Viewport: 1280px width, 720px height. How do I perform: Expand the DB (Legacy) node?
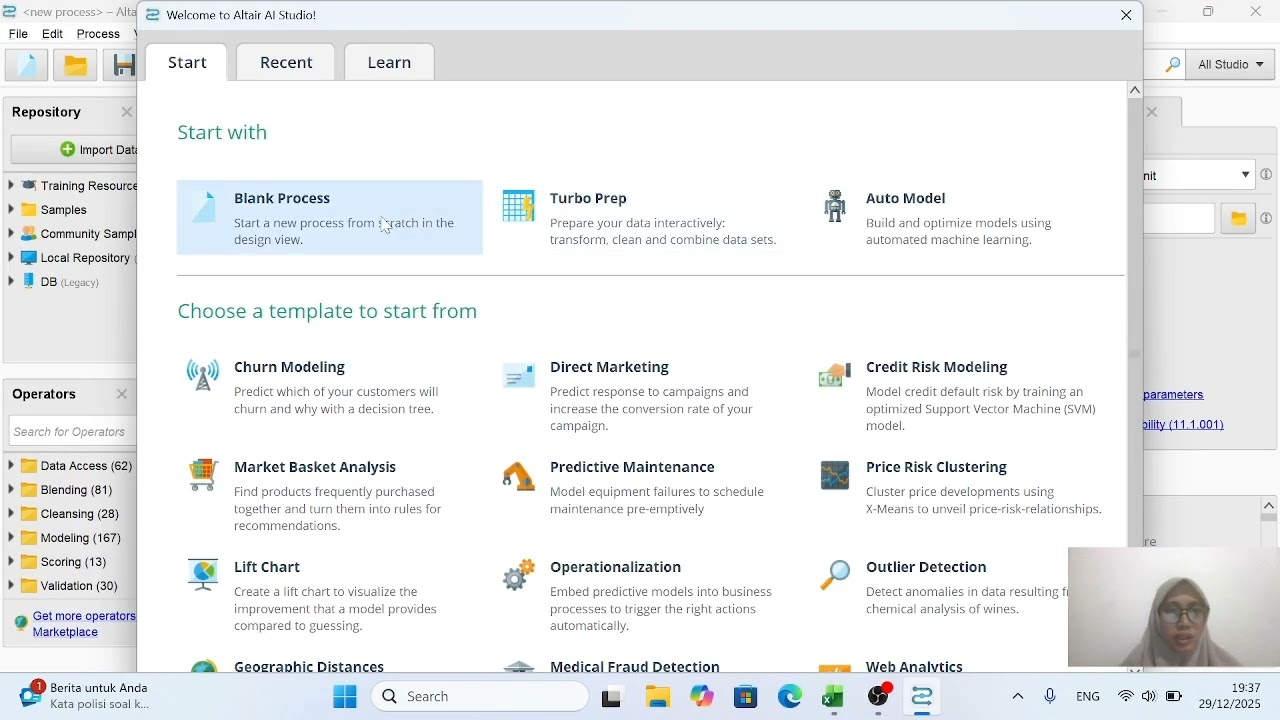coord(11,281)
